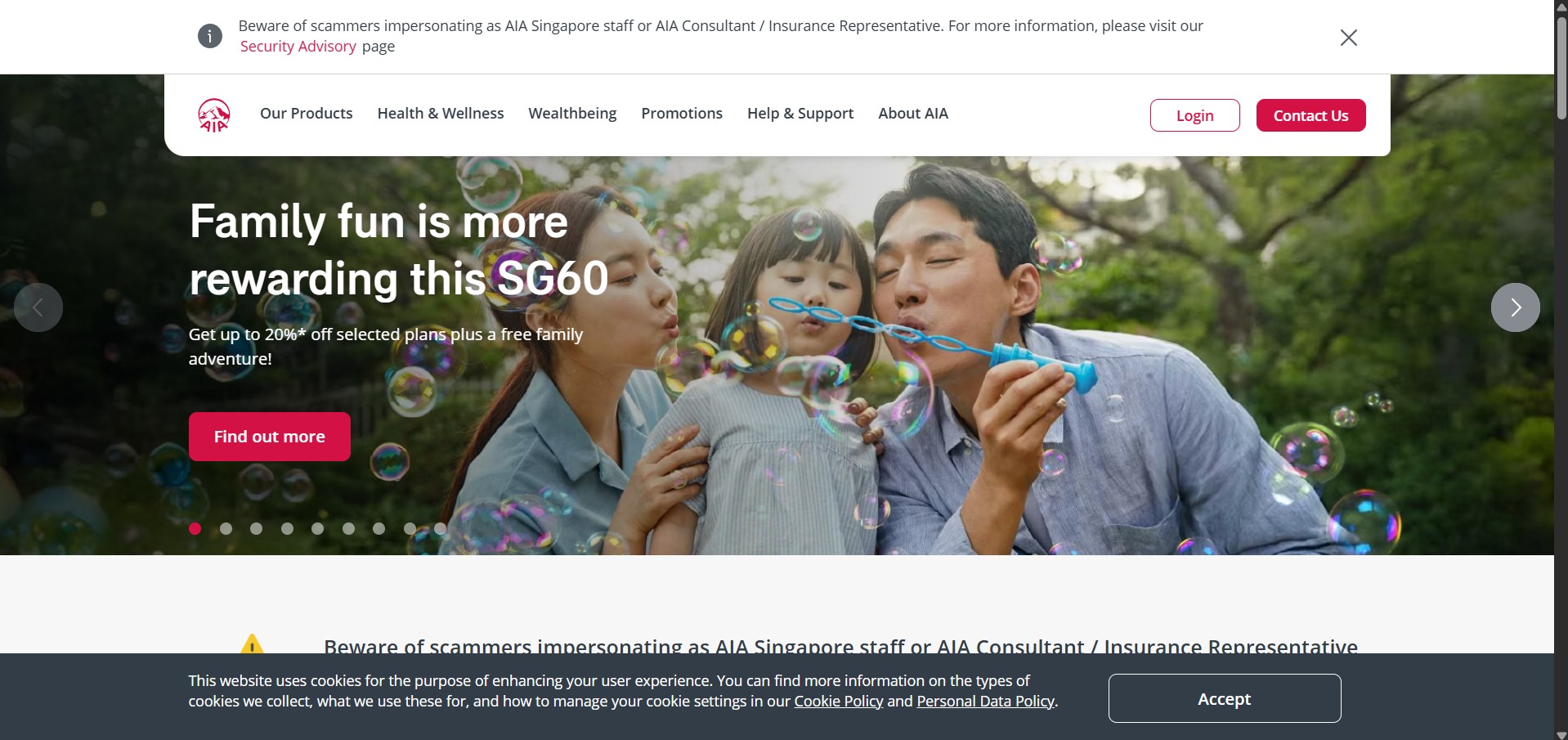Open the Our Products menu
This screenshot has width=1568, height=740.
pyautogui.click(x=307, y=114)
